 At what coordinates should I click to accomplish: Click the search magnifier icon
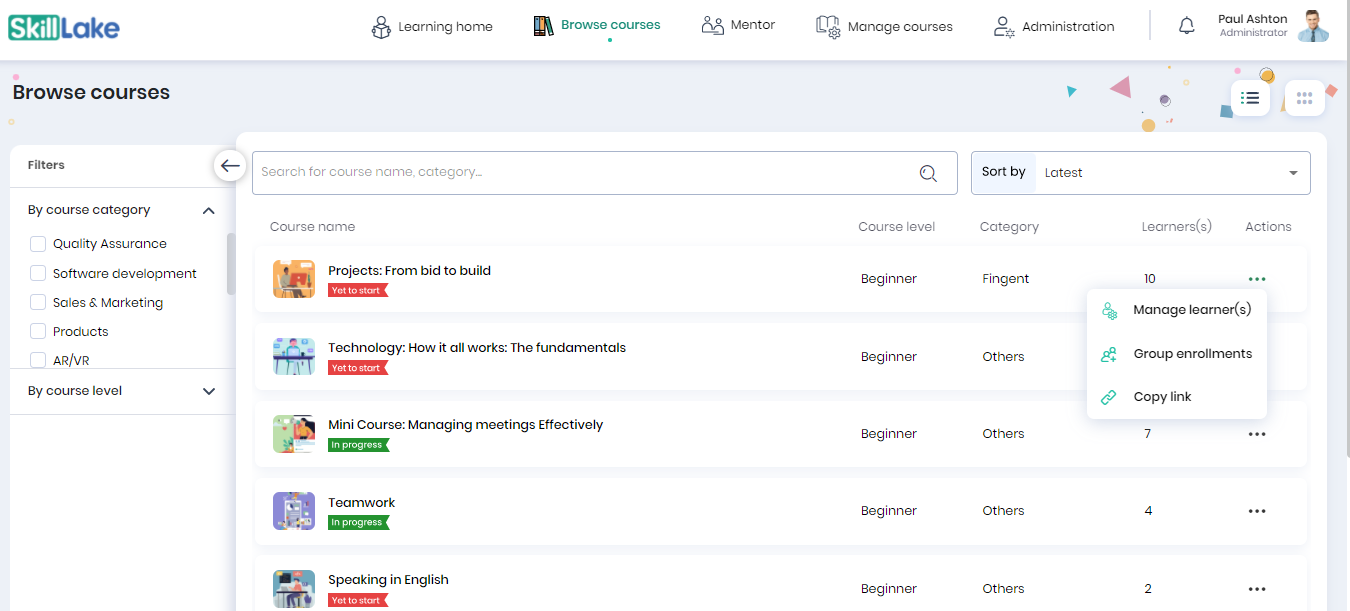click(x=928, y=173)
